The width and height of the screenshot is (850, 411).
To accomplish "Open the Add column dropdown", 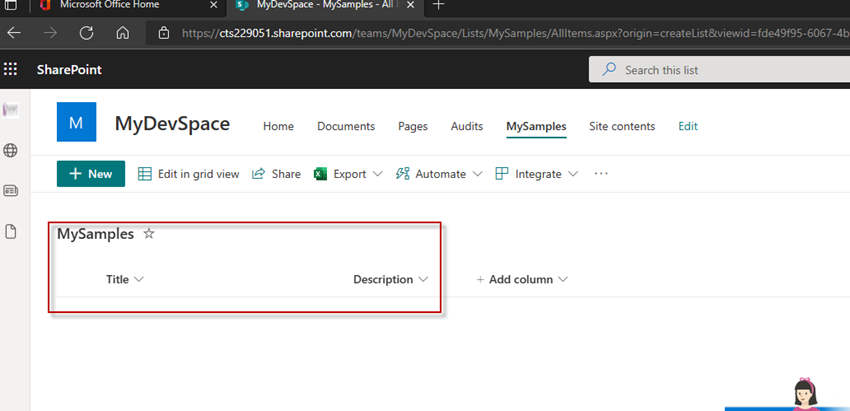I will [x=522, y=279].
